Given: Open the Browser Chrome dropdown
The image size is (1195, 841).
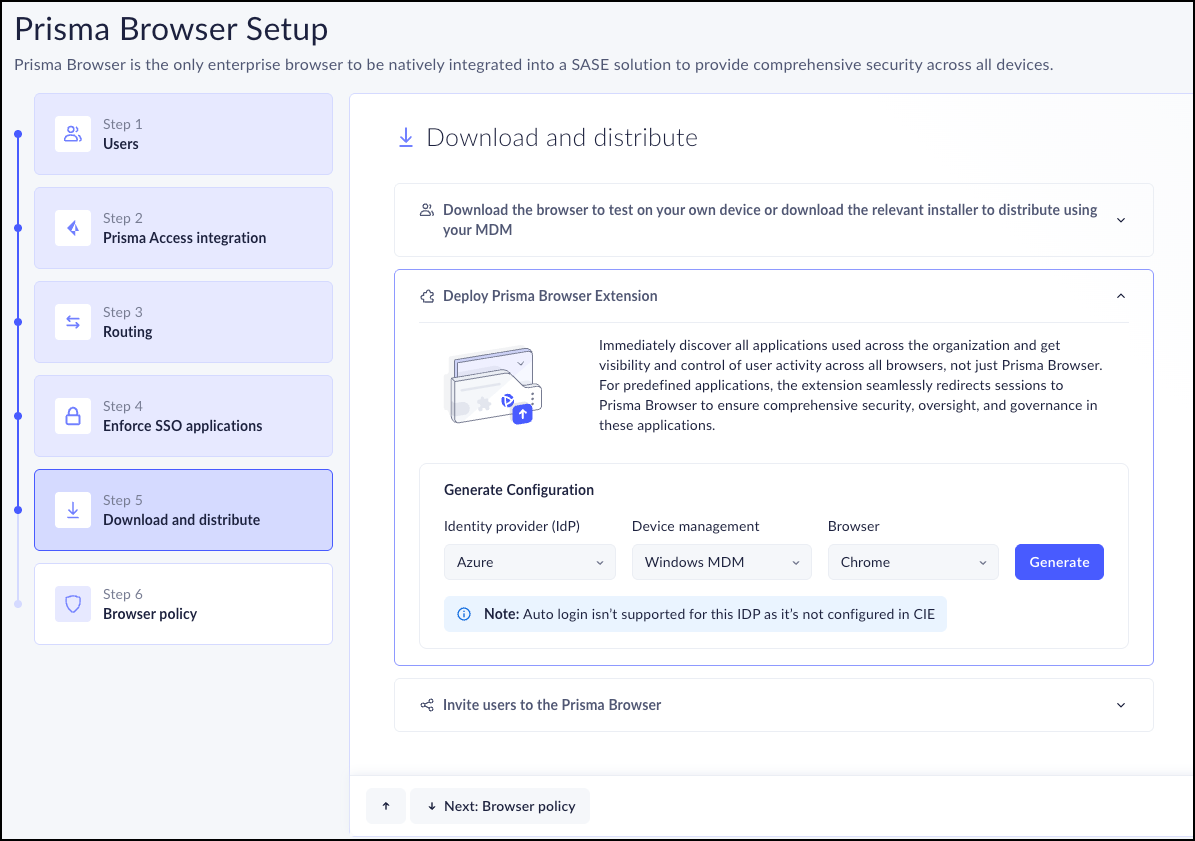Looking at the screenshot, I should (x=913, y=562).
